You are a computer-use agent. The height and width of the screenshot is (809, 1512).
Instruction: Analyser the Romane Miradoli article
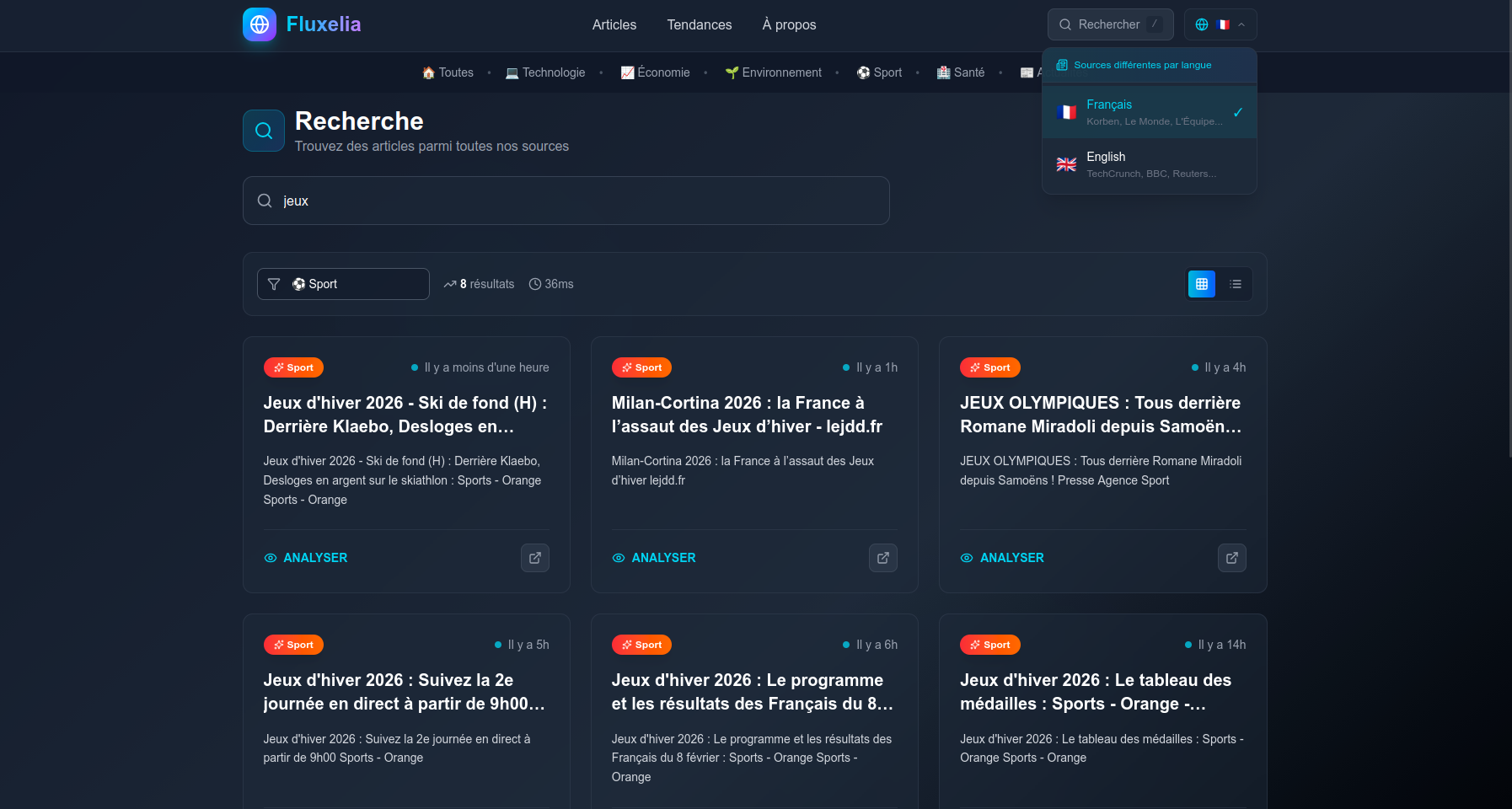coord(1002,558)
